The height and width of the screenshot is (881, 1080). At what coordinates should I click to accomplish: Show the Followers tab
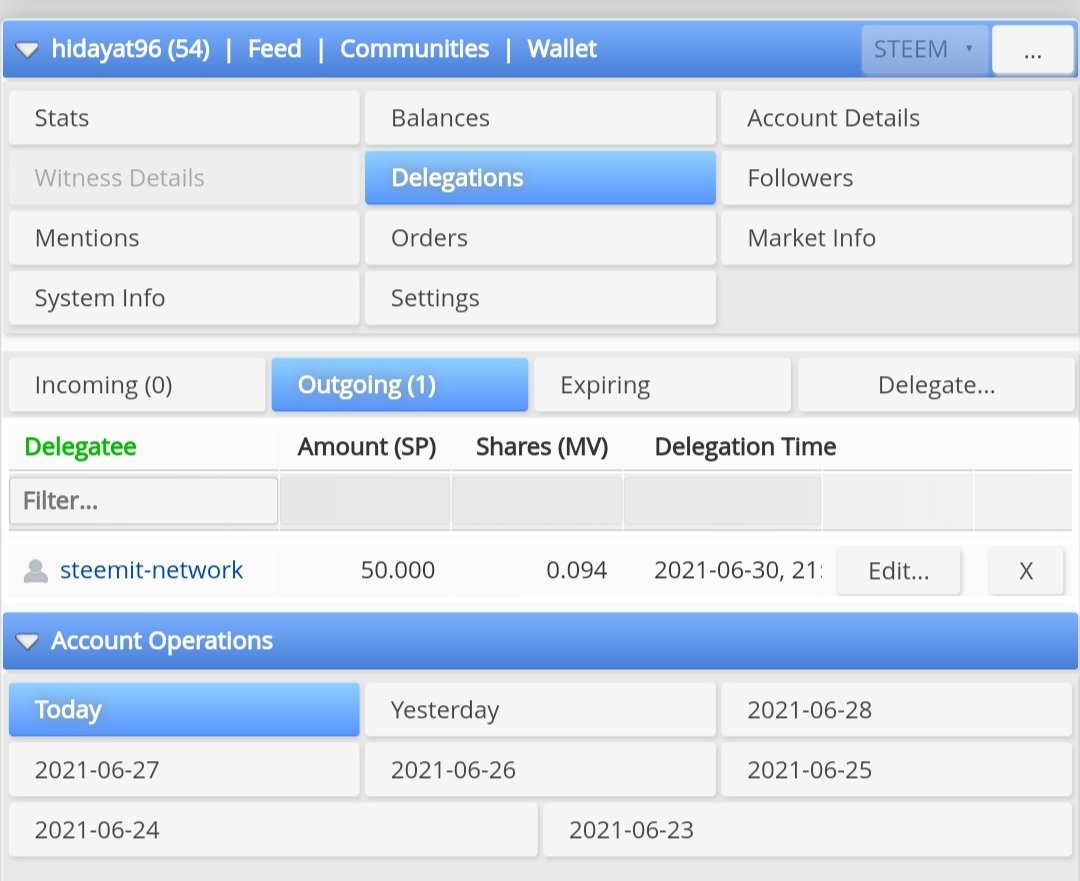coord(896,178)
